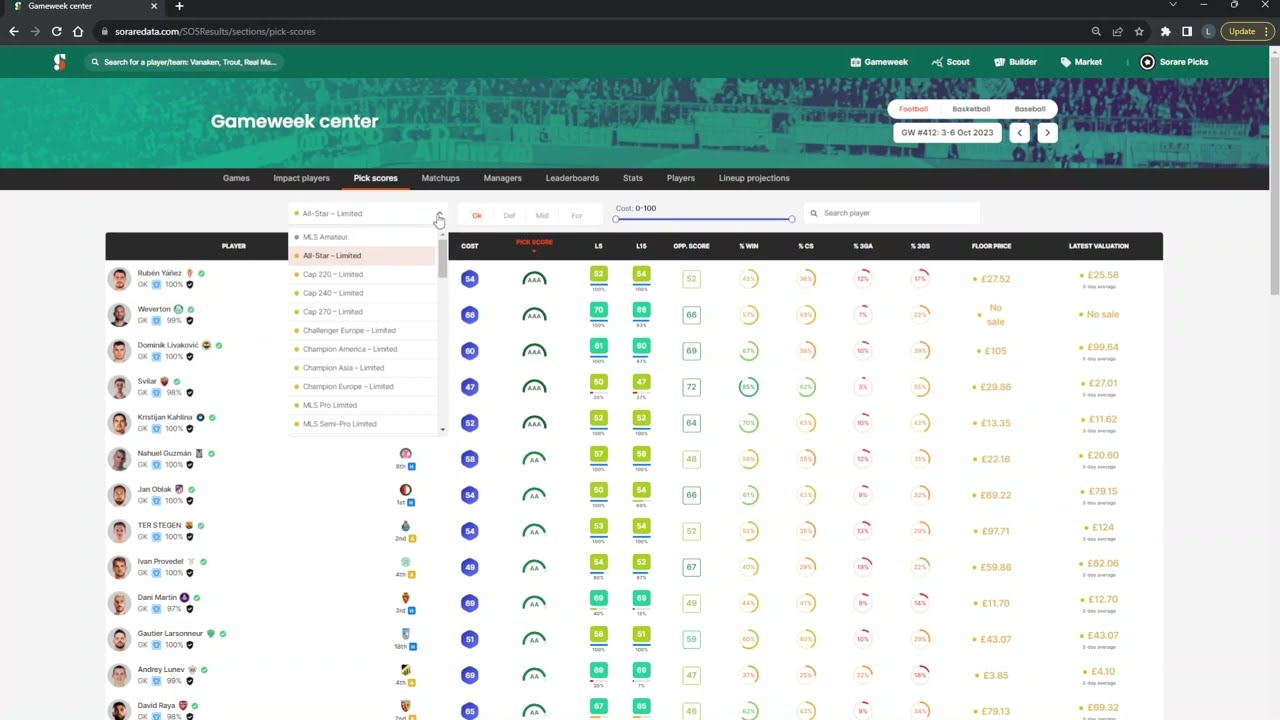Click dropdown list scrollbar down arrow

point(443,430)
